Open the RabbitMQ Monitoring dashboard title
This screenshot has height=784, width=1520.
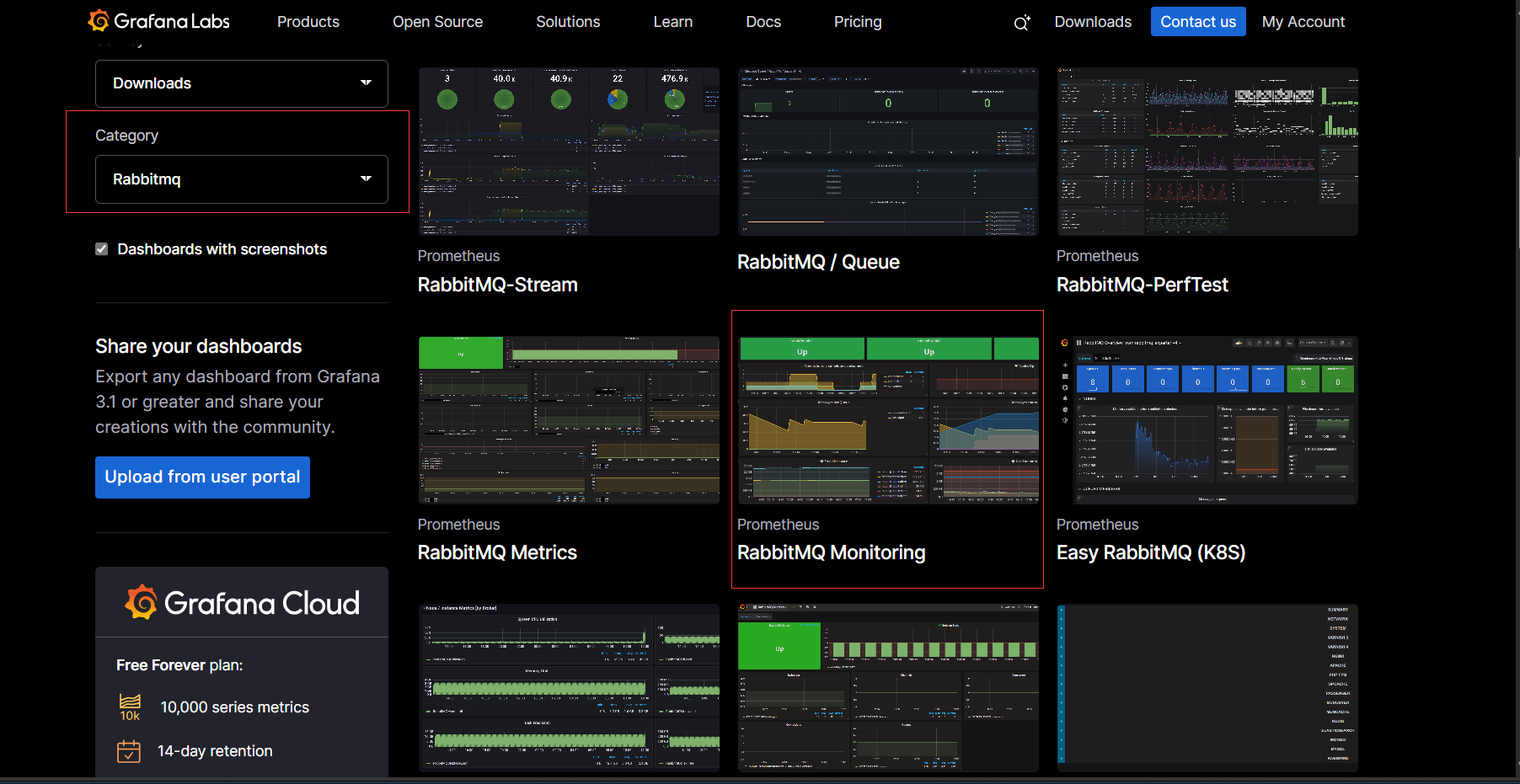point(831,552)
